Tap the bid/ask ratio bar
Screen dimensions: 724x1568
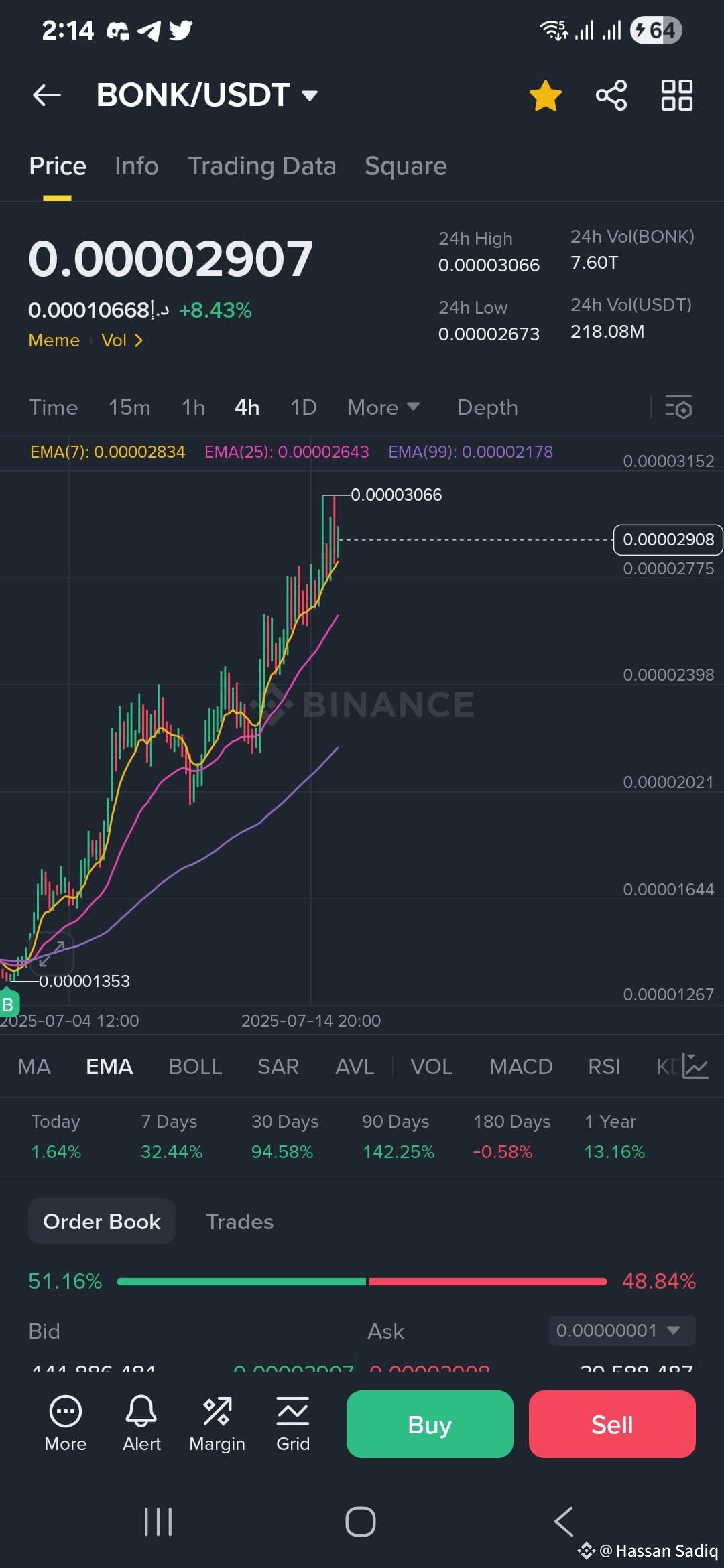coord(362,1281)
